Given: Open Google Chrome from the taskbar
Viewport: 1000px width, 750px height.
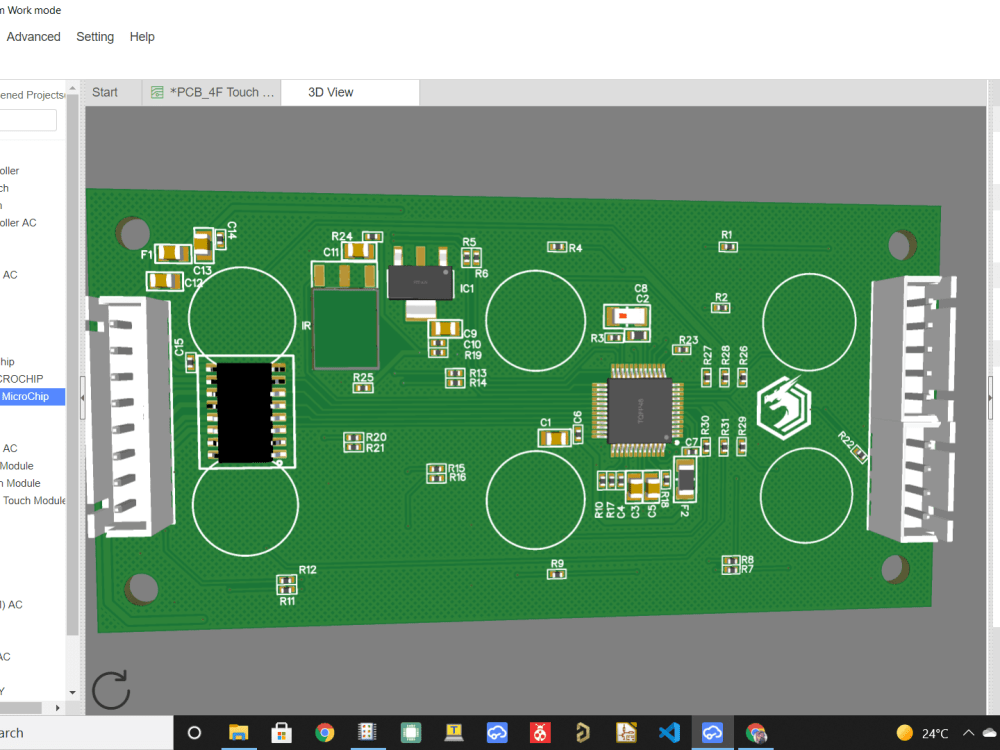Looking at the screenshot, I should click(x=324, y=732).
